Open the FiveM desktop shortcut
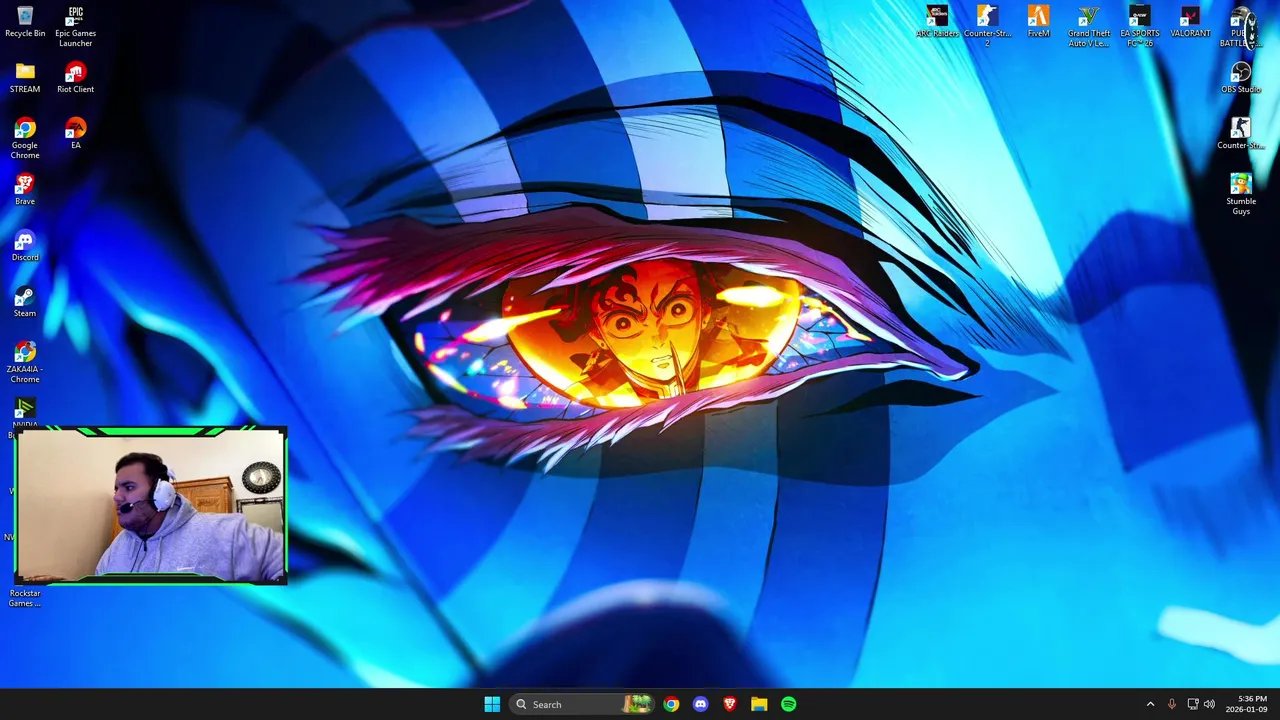This screenshot has width=1280, height=720. (1038, 21)
